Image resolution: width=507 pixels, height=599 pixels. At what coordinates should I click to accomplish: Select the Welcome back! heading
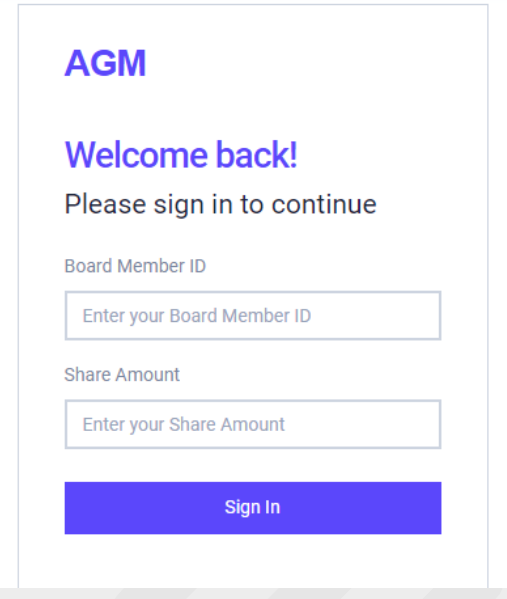[x=181, y=155]
